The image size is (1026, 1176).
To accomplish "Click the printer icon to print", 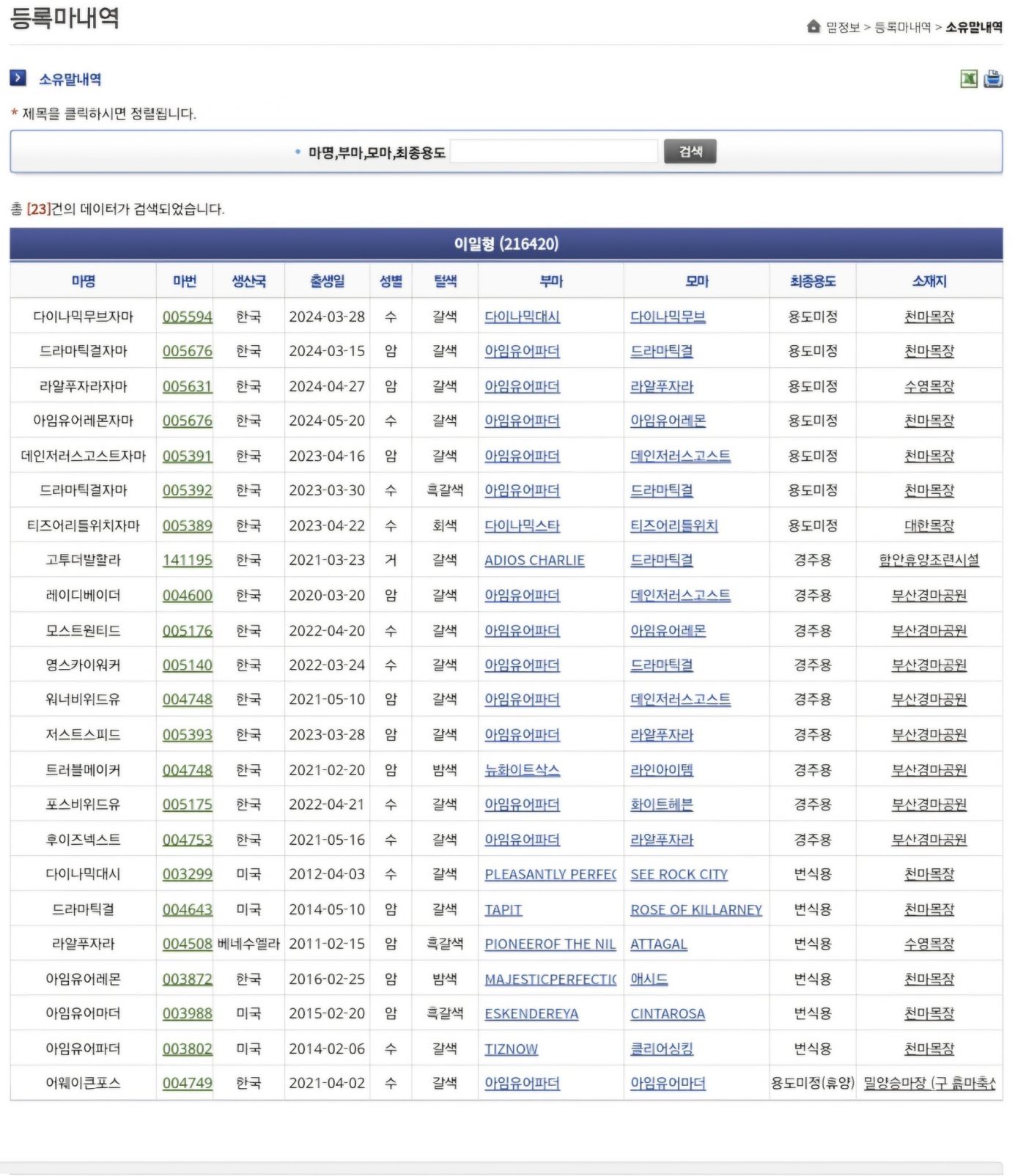I will pos(993,78).
